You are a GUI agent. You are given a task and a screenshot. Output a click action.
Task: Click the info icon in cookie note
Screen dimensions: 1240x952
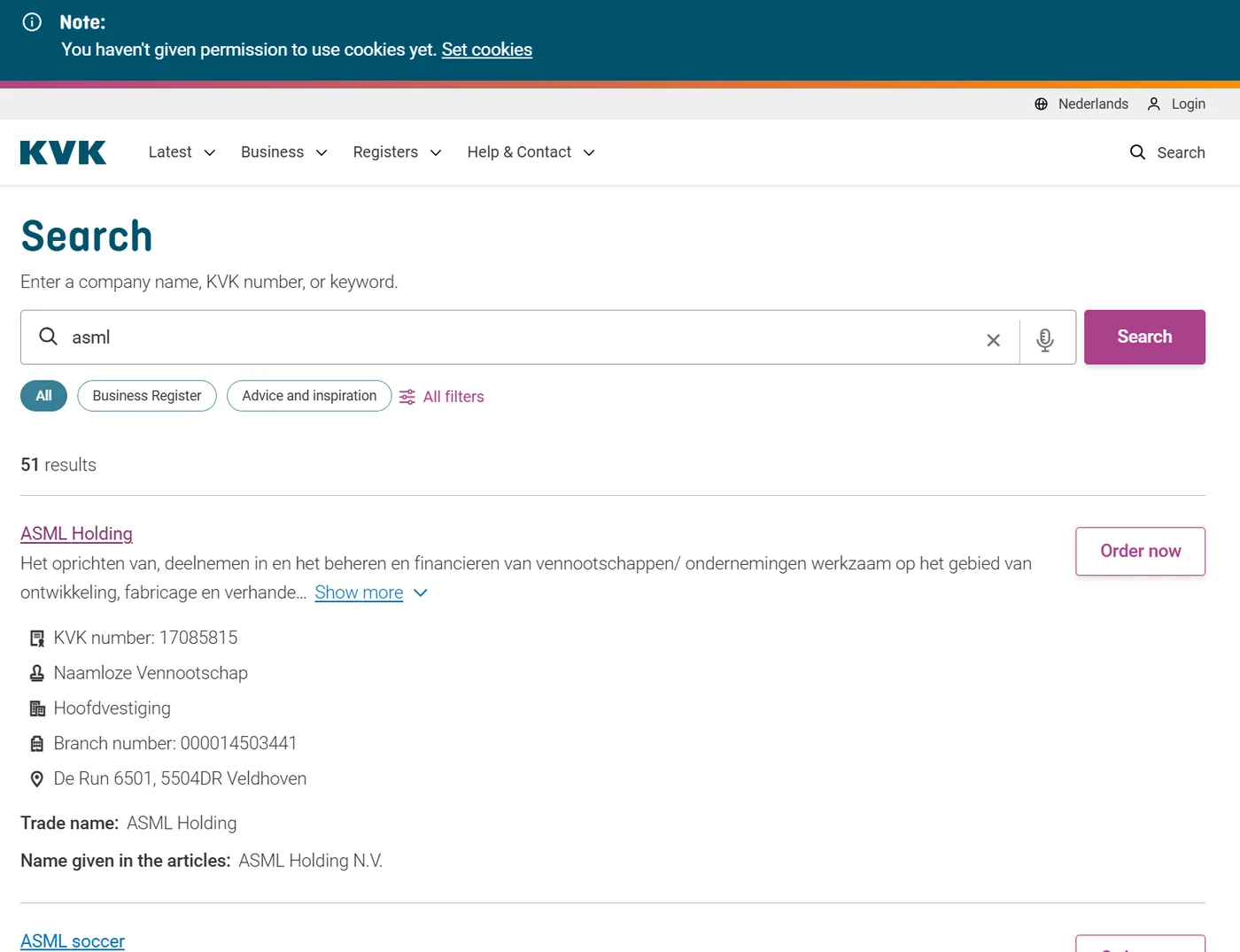32,22
